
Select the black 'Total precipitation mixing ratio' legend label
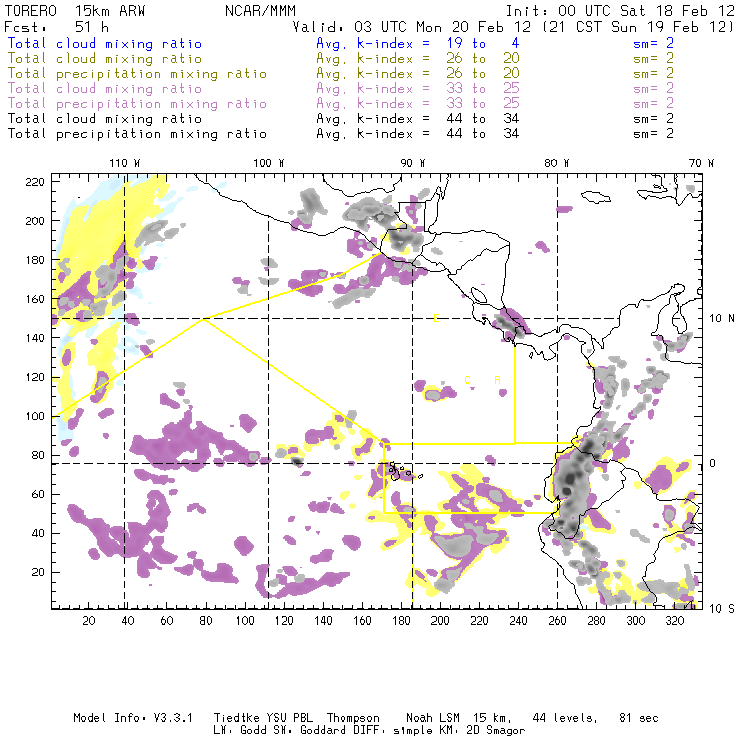(137, 134)
